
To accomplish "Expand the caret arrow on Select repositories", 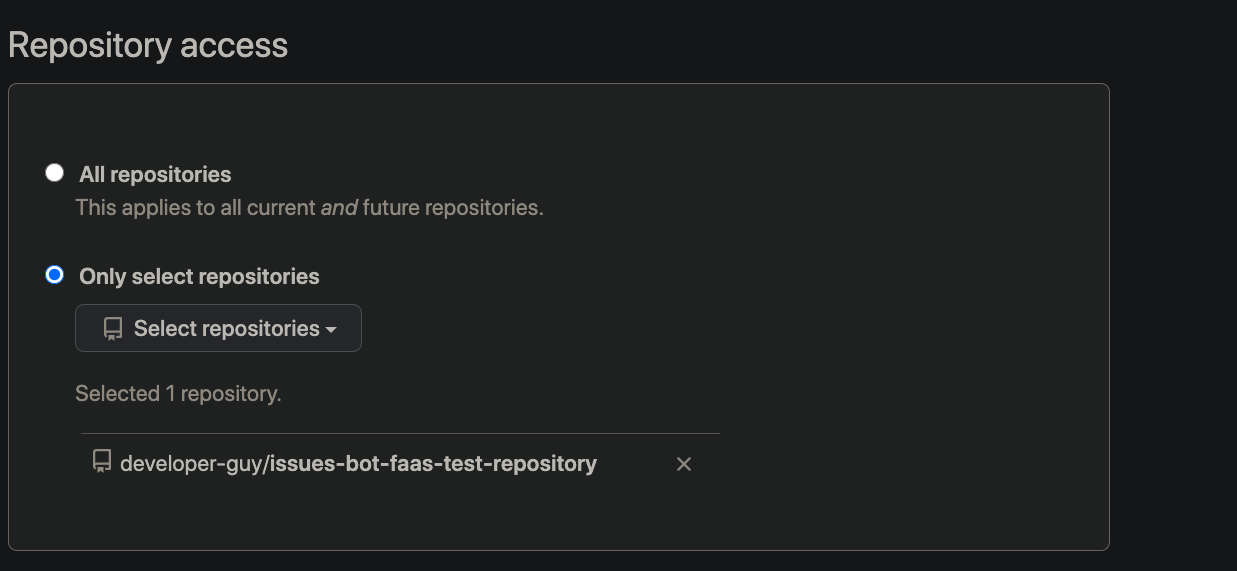I will pyautogui.click(x=331, y=329).
